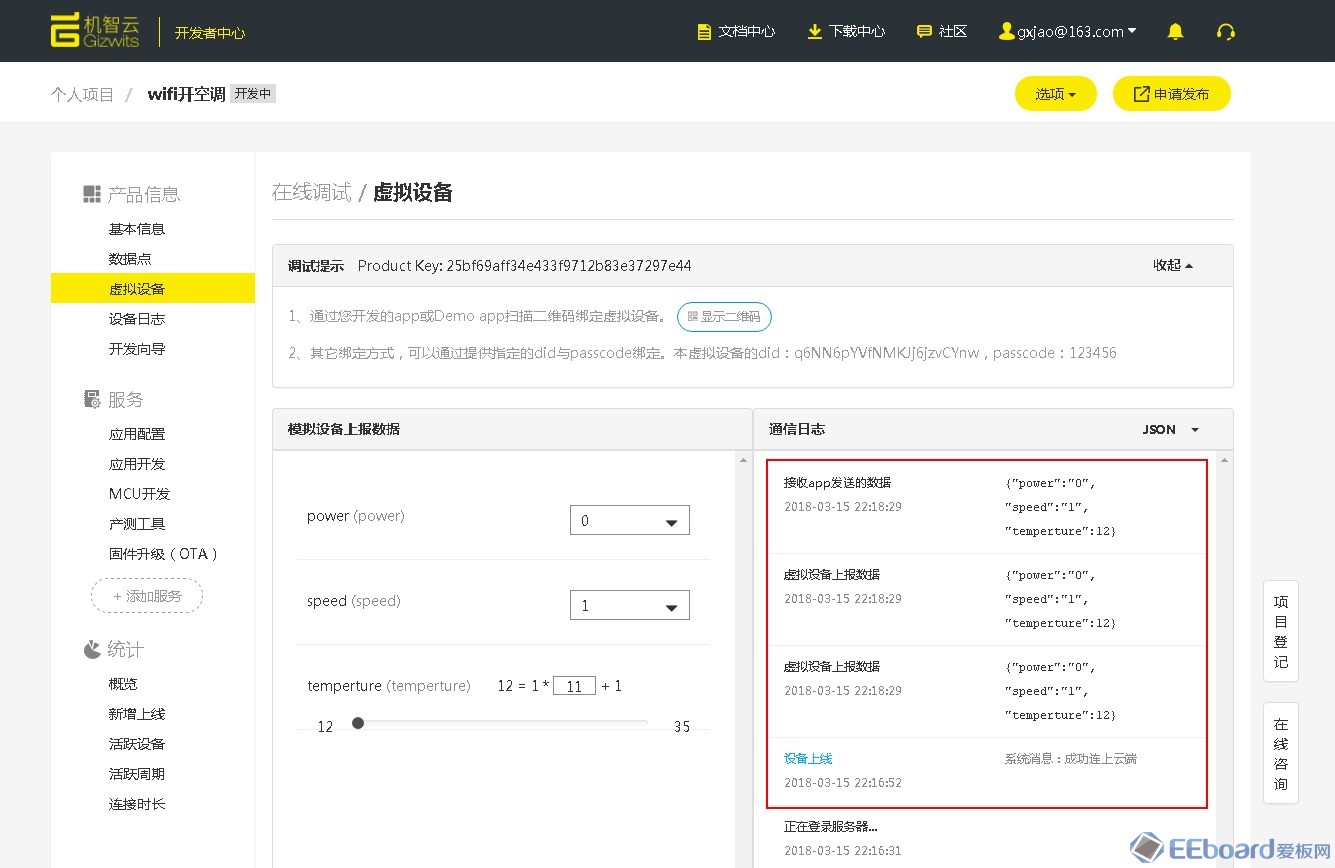Open 设备日志 in the sidebar

137,319
